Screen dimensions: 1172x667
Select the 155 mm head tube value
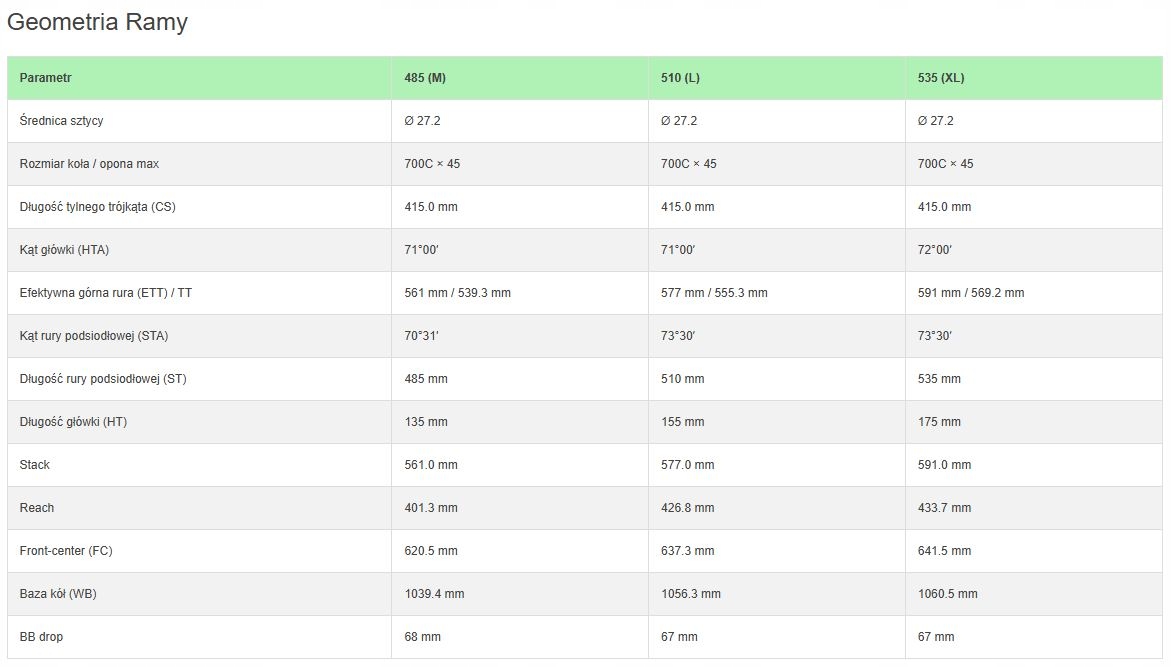(x=682, y=422)
